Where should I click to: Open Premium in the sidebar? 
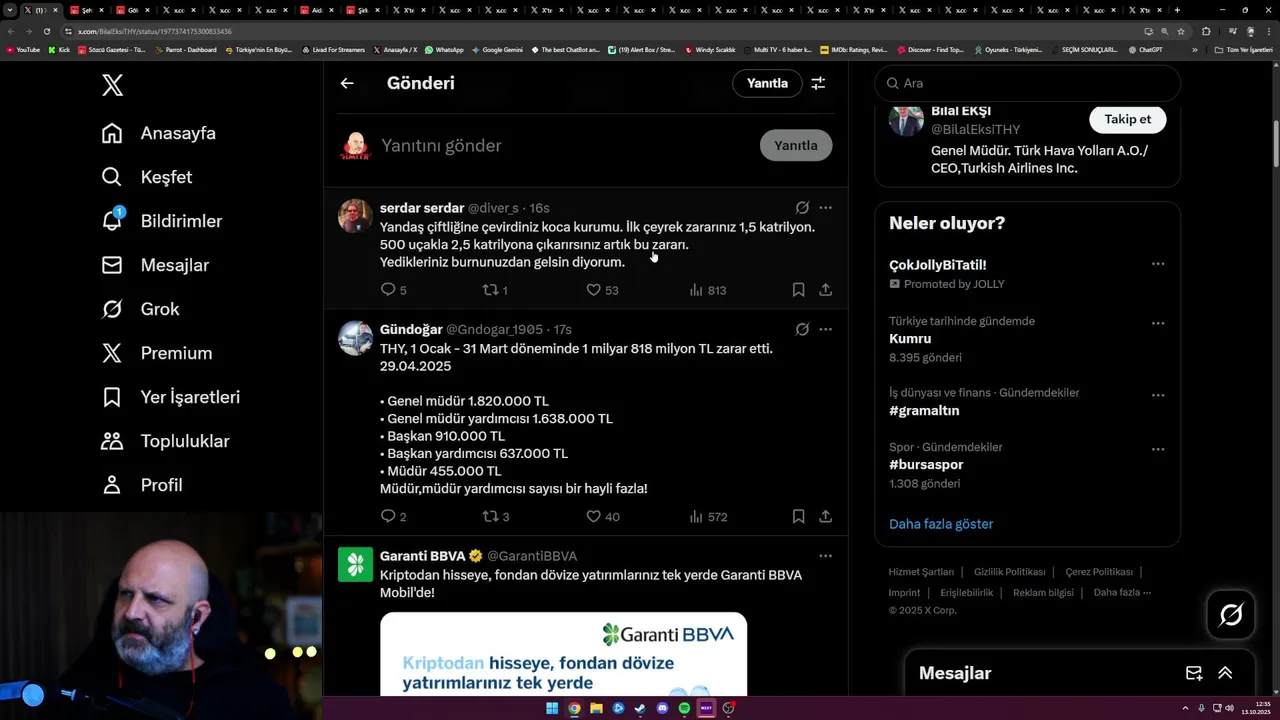(x=157, y=353)
